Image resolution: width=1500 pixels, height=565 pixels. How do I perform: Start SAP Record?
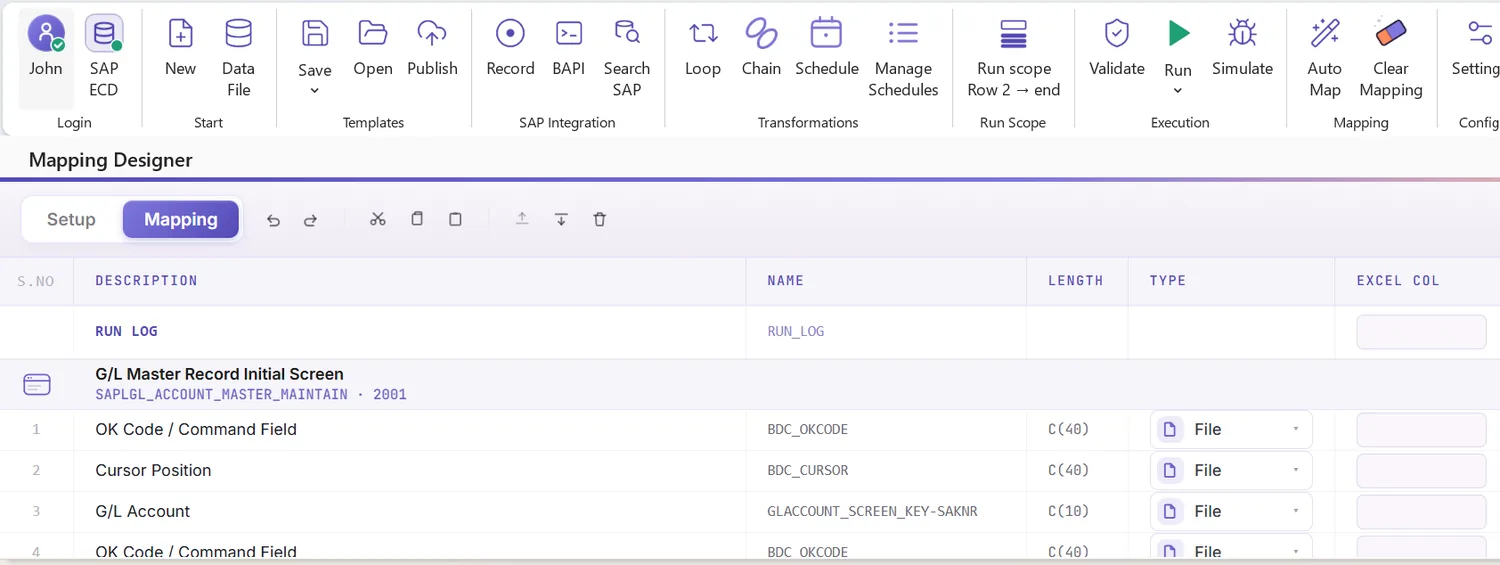click(510, 47)
